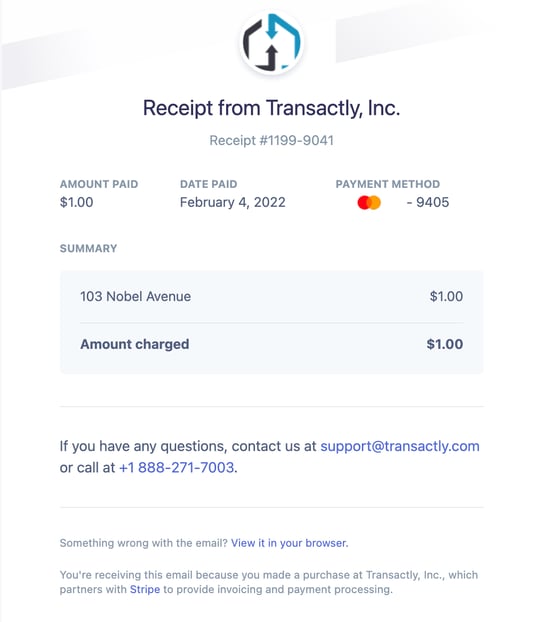Click the $1.00 price beside Nobel Avenue
Image resolution: width=541 pixels, height=622 pixels.
(446, 296)
